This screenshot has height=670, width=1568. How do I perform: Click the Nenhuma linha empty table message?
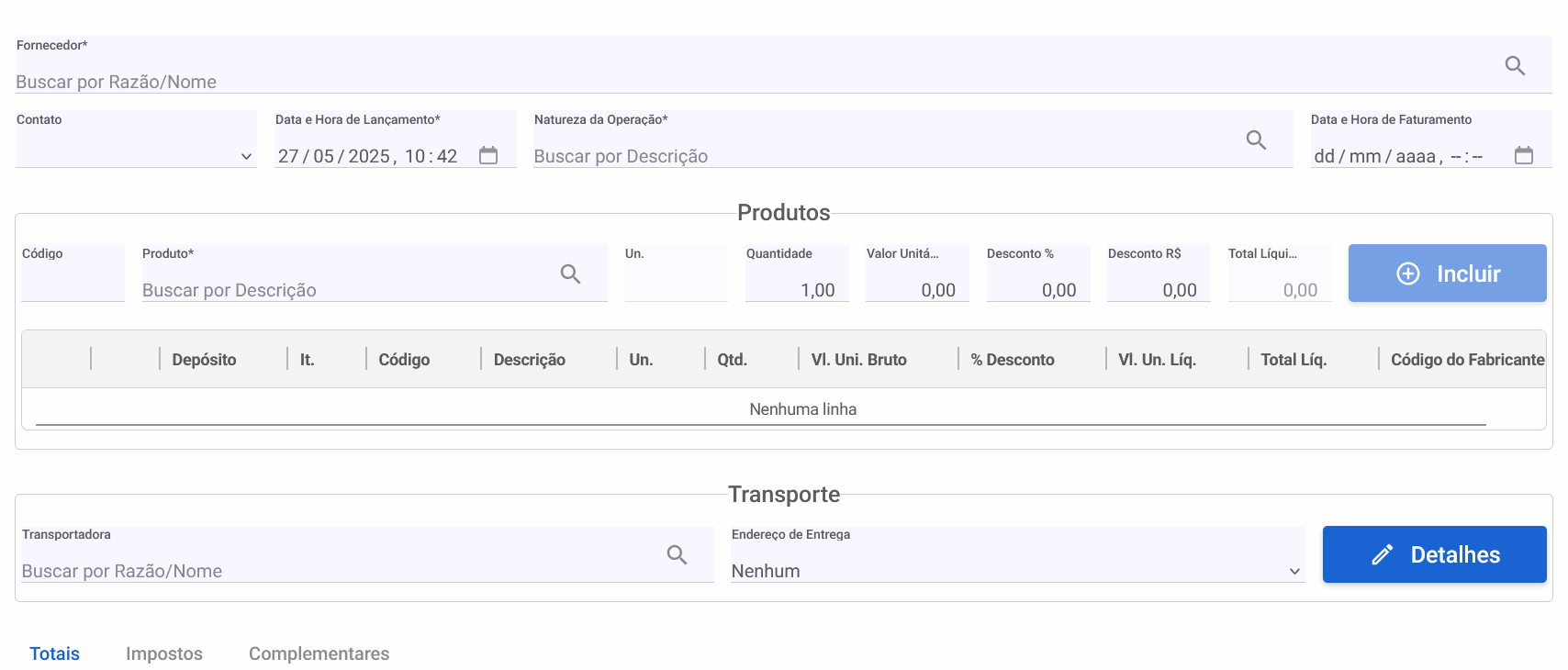tap(802, 409)
